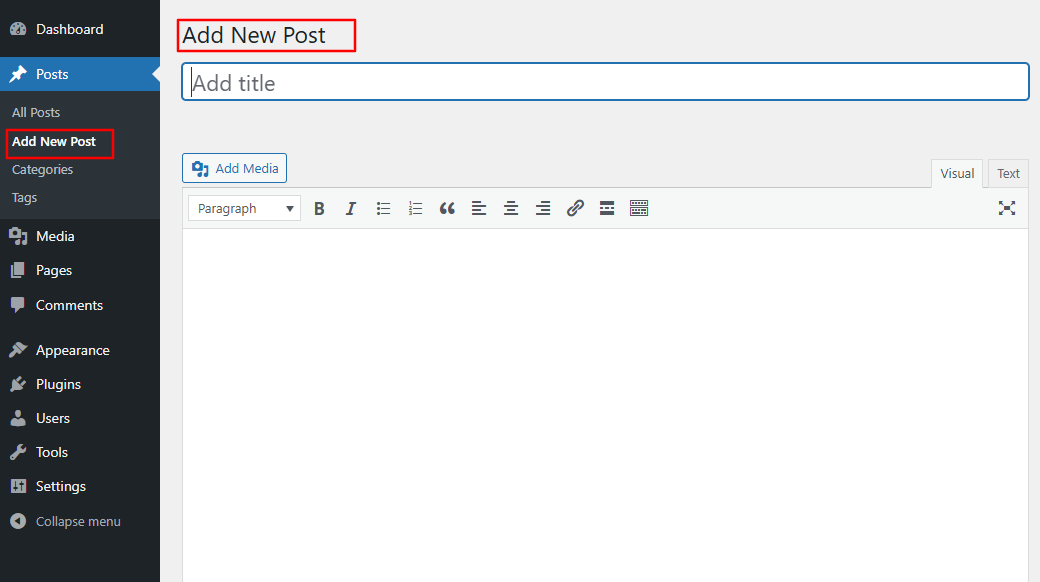Click the Comments speech bubble icon

click(x=18, y=305)
